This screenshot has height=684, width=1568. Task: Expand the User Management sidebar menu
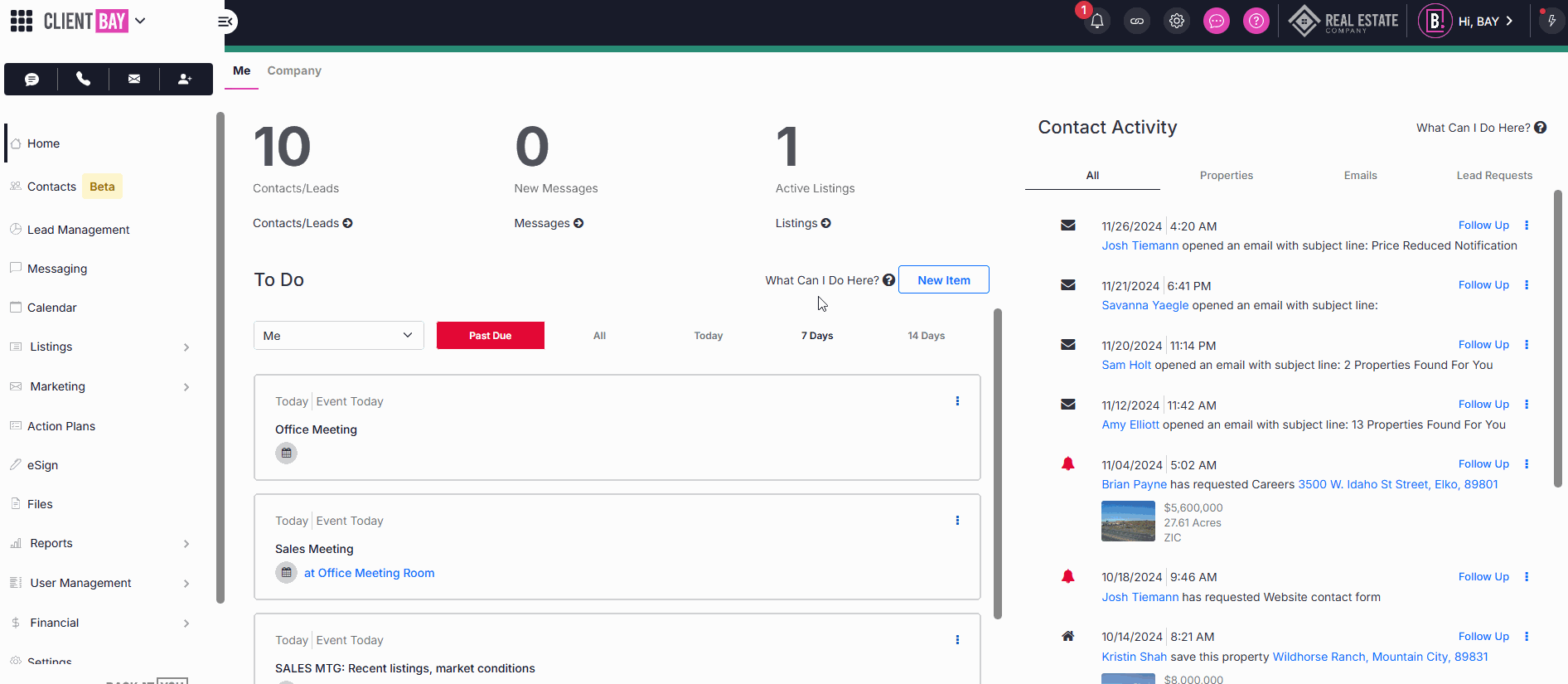point(186,584)
